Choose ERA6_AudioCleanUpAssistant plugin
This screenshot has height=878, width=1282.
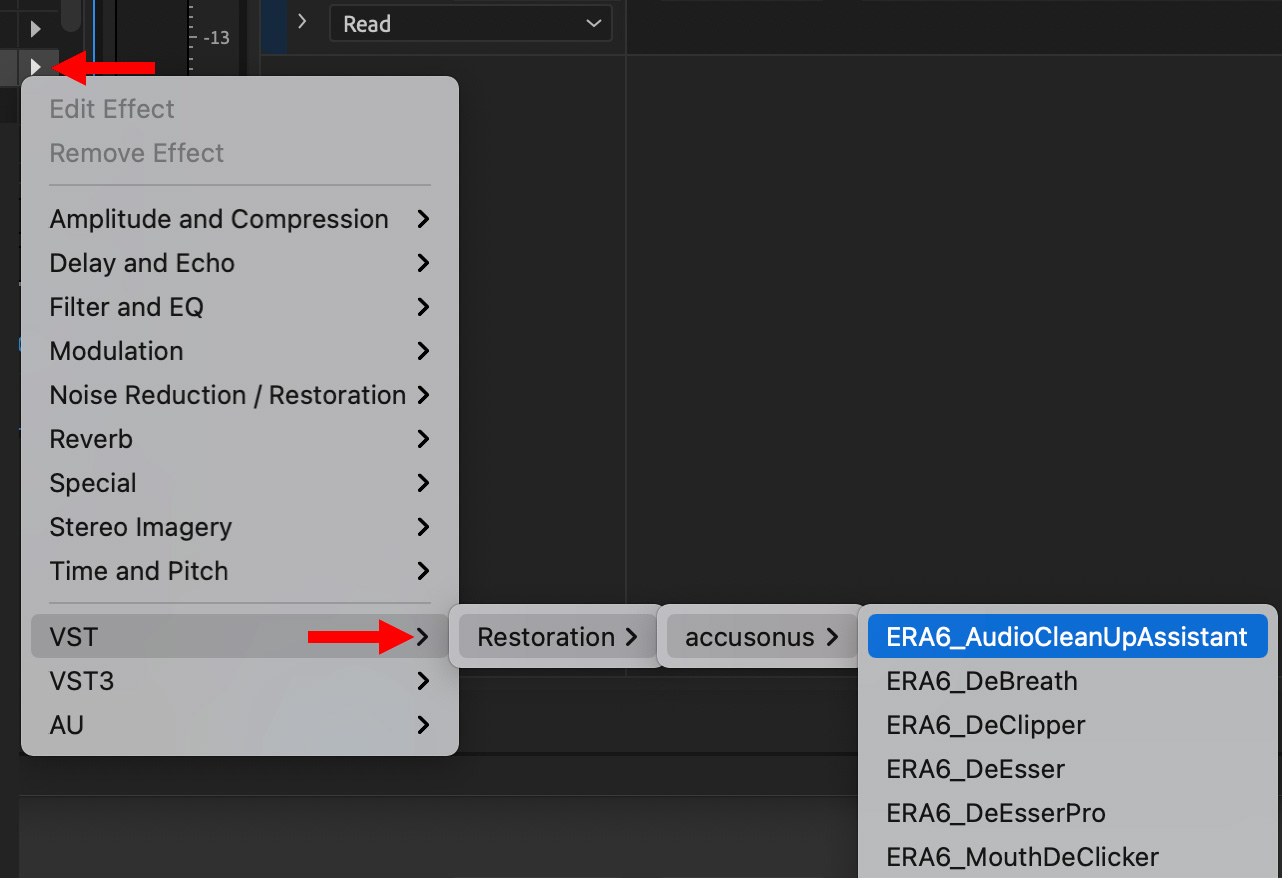coord(1067,637)
